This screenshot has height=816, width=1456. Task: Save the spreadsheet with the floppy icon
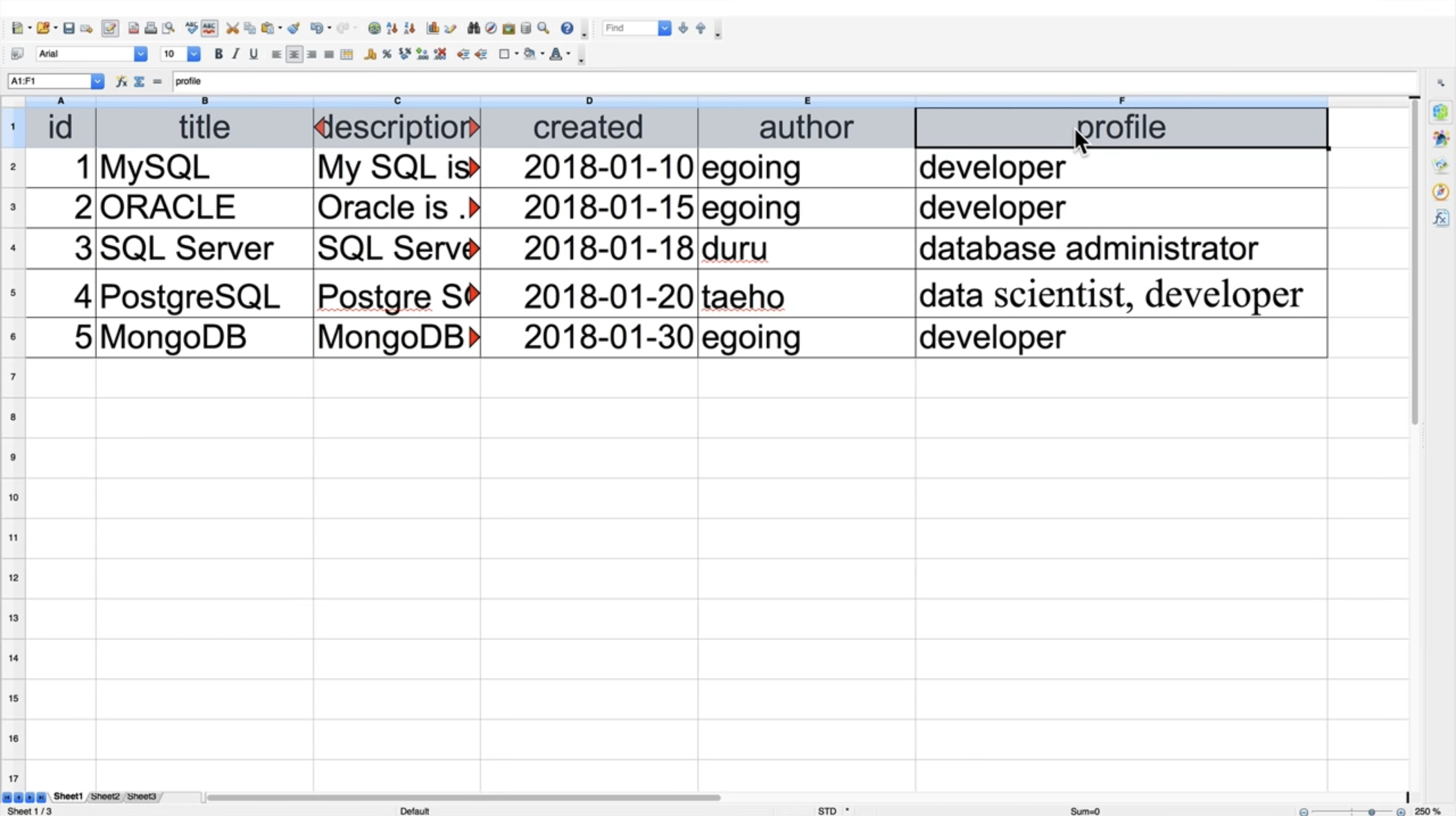68,28
